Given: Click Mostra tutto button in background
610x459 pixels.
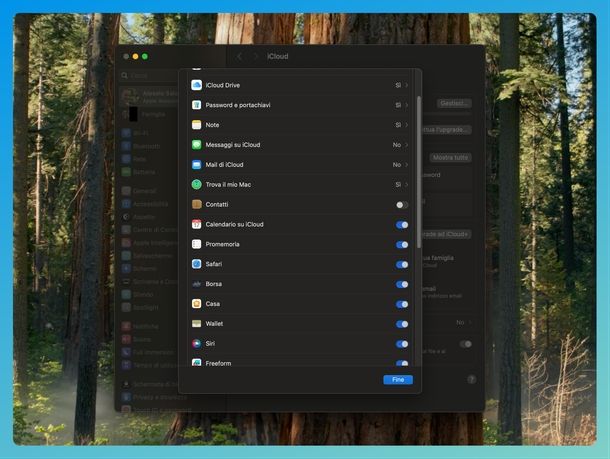Looking at the screenshot, I should [x=450, y=157].
